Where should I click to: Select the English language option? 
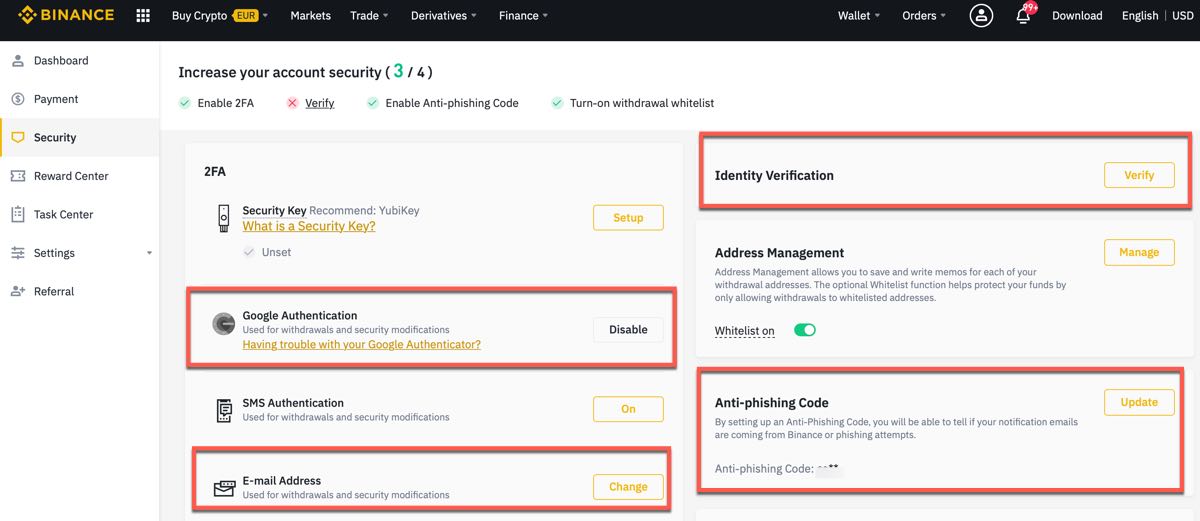coord(1140,16)
